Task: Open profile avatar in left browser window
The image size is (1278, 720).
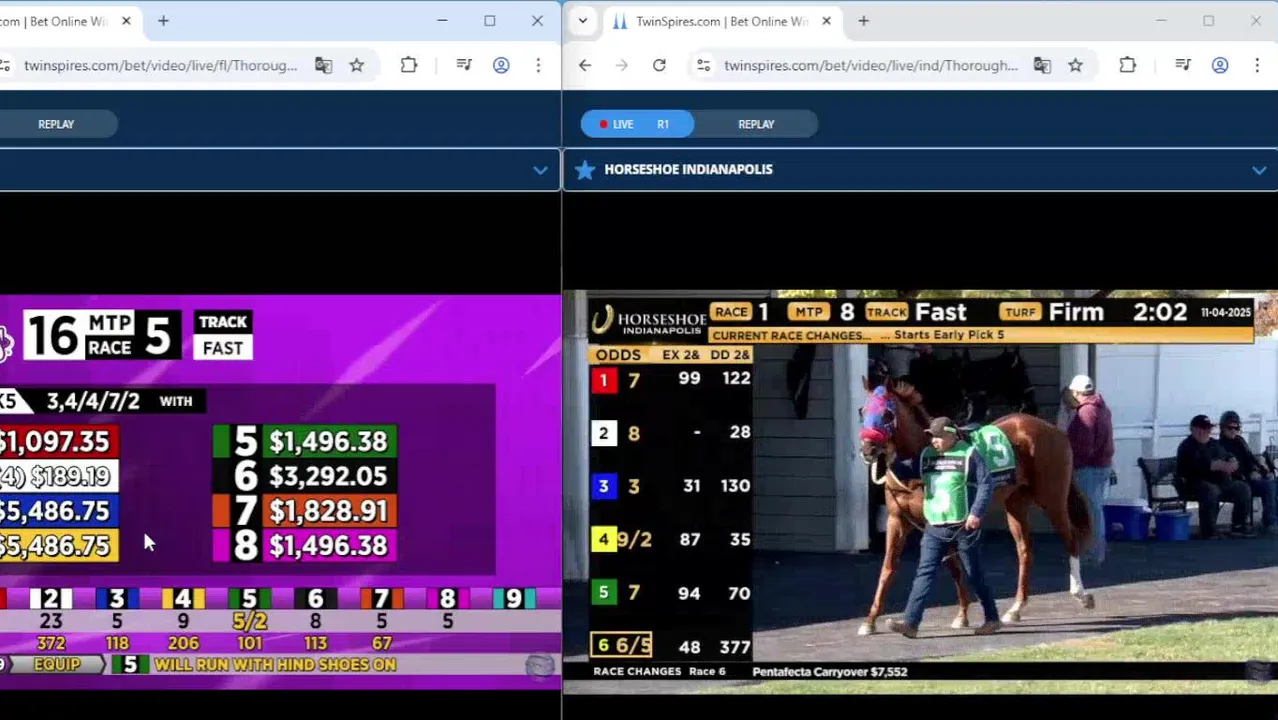Action: [x=501, y=65]
